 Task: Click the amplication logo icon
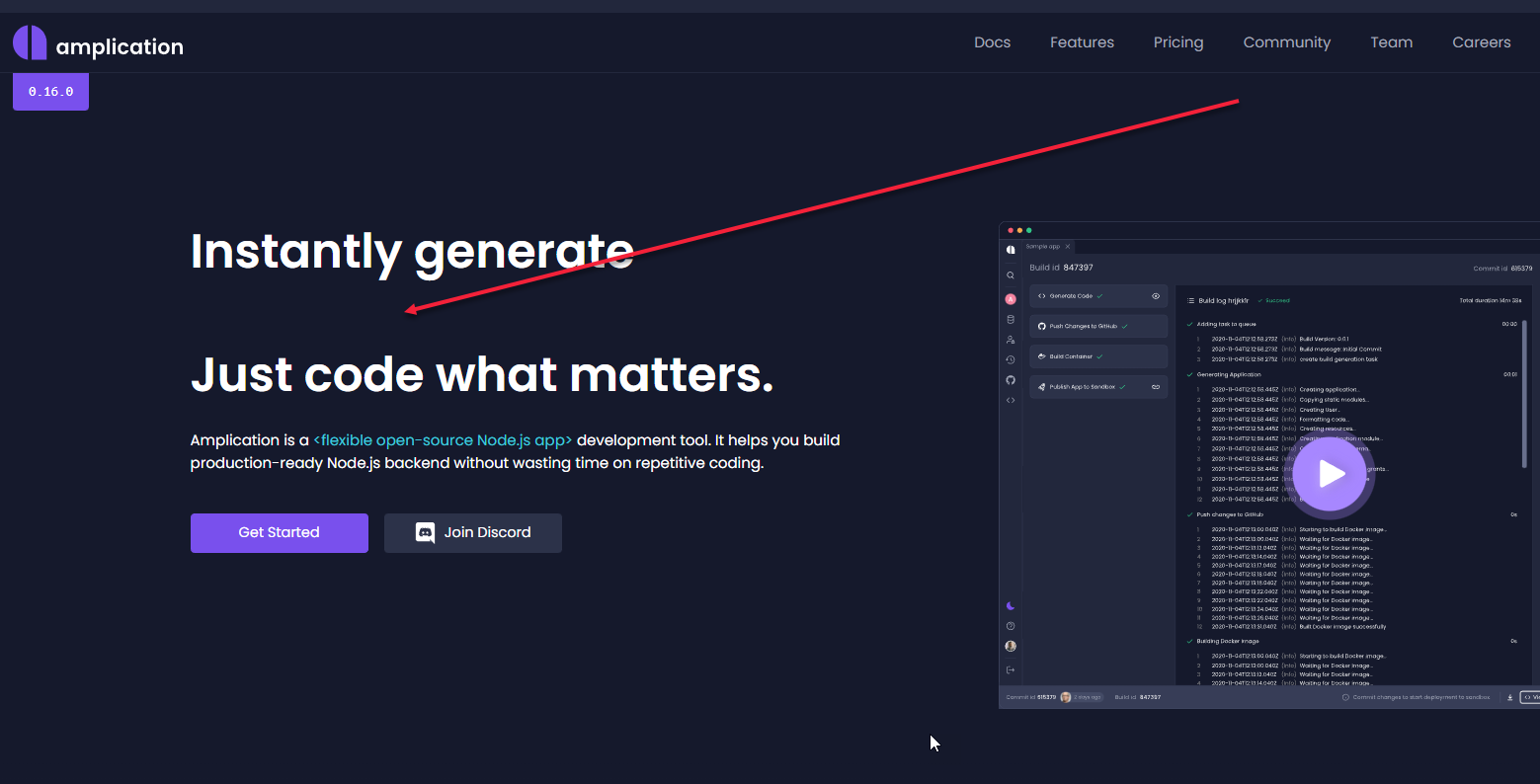point(30,42)
